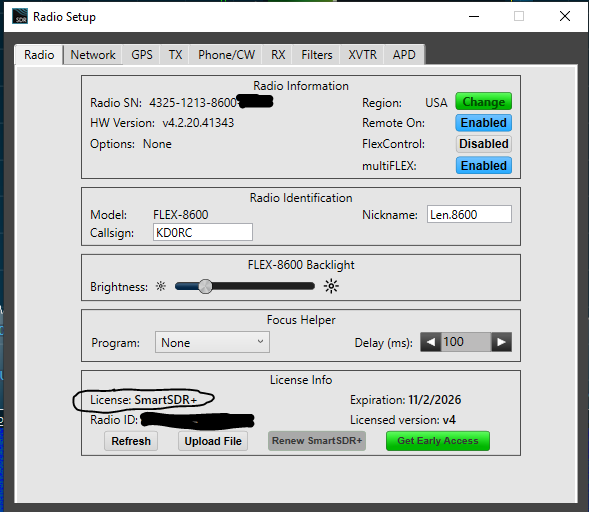Open the XVTR tab
Screen dimensions: 589x512
[362, 55]
